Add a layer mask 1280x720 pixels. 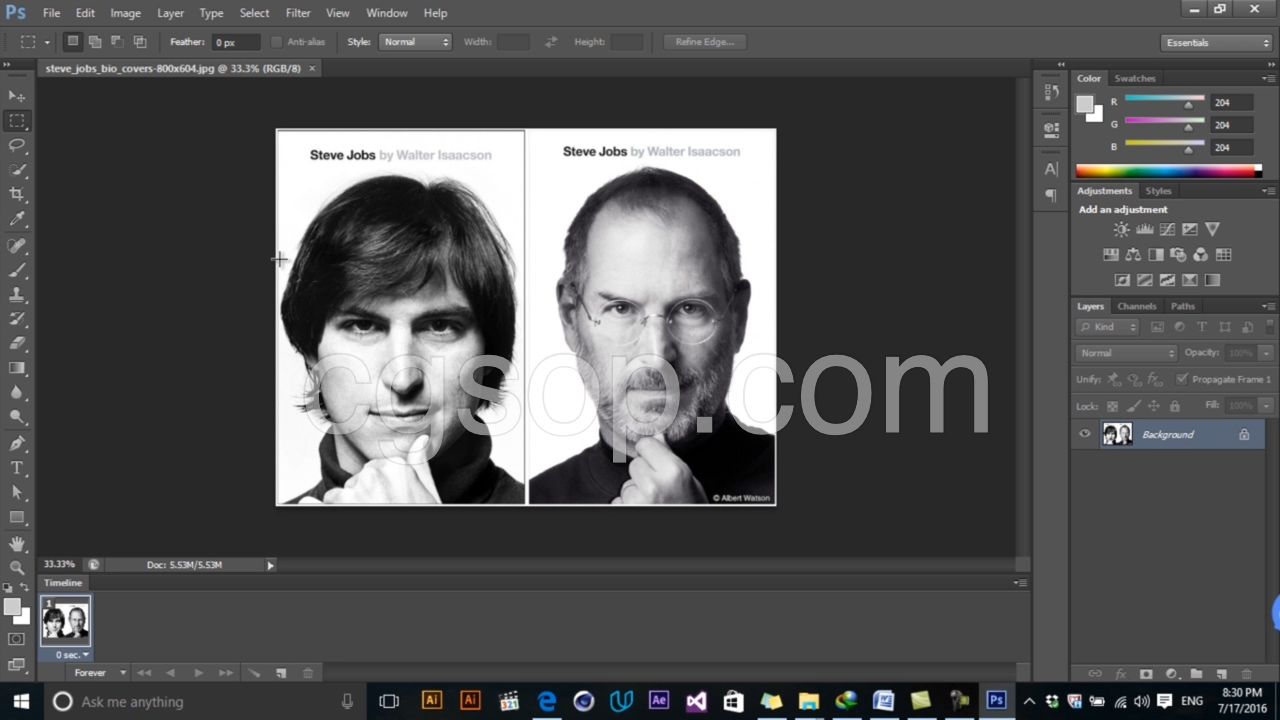click(x=1146, y=674)
